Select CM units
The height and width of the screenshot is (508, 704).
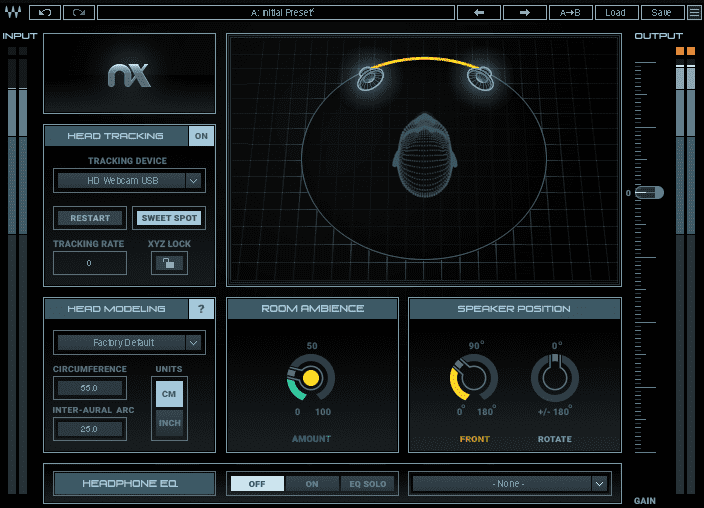pyautogui.click(x=169, y=394)
